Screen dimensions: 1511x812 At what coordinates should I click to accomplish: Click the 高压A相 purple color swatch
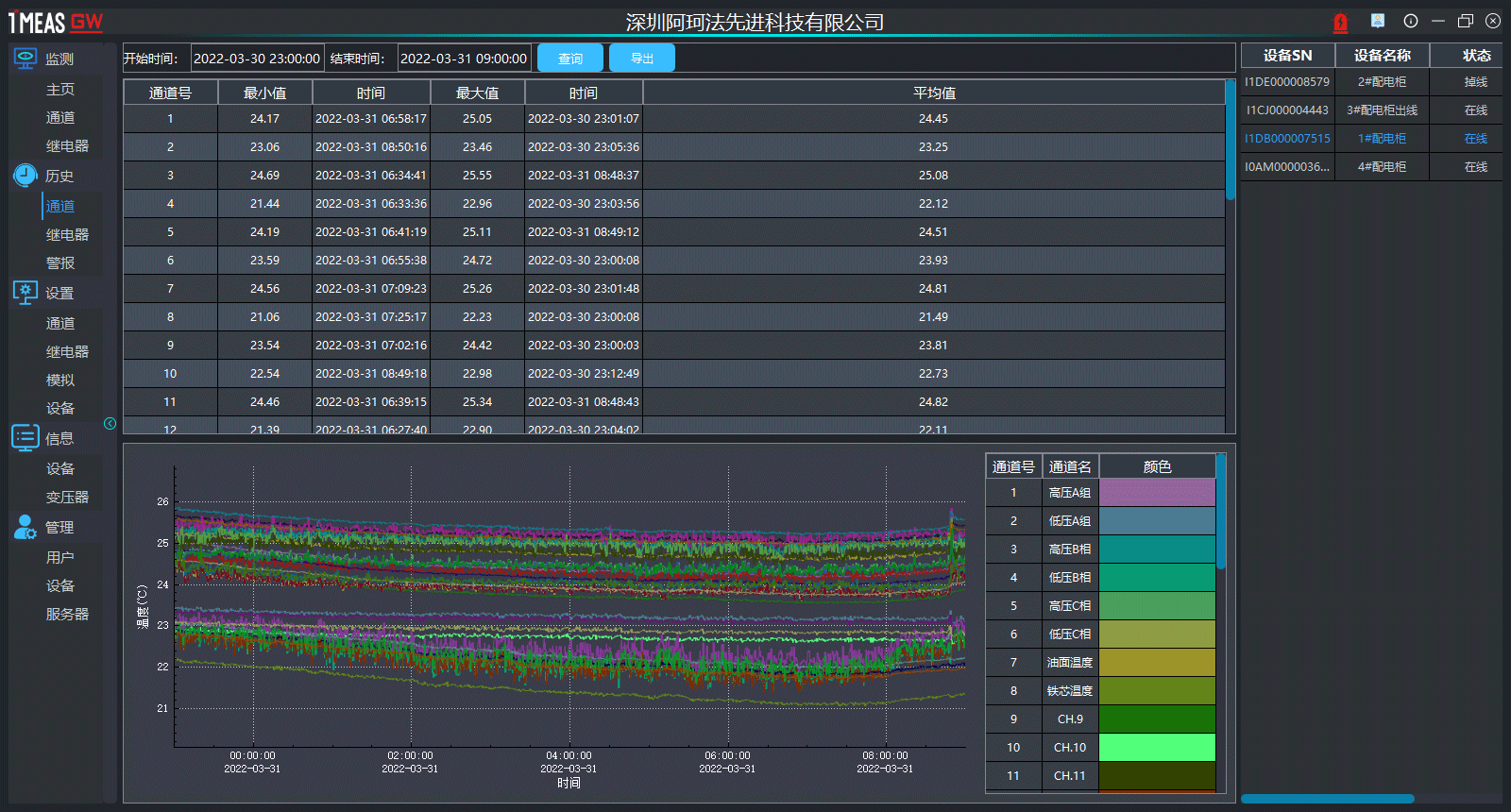click(x=1157, y=493)
